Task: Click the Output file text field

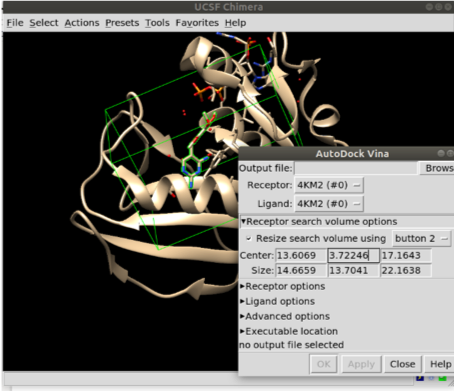Action: pos(356,168)
